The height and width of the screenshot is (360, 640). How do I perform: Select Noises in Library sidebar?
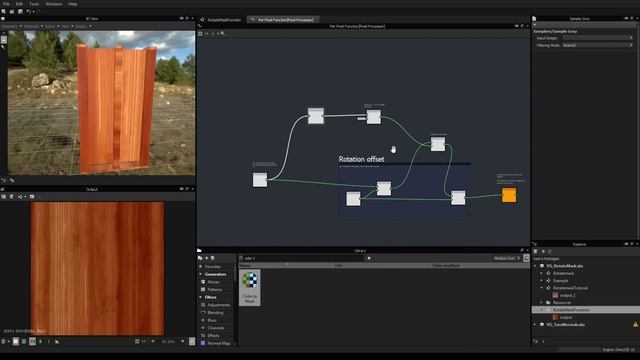tap(213, 282)
